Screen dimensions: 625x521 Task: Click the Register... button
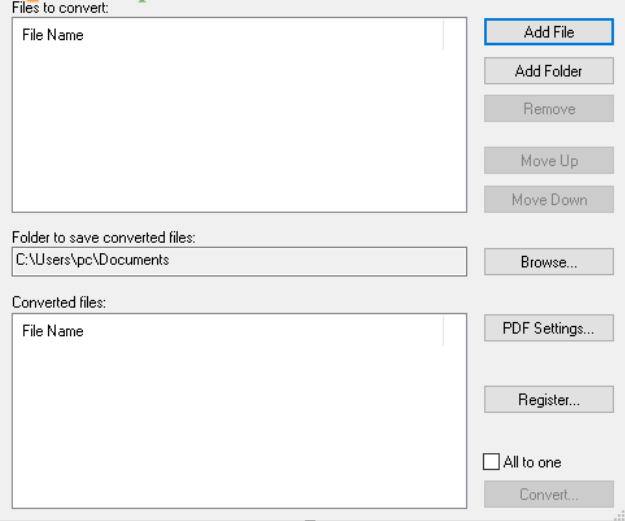[549, 399]
